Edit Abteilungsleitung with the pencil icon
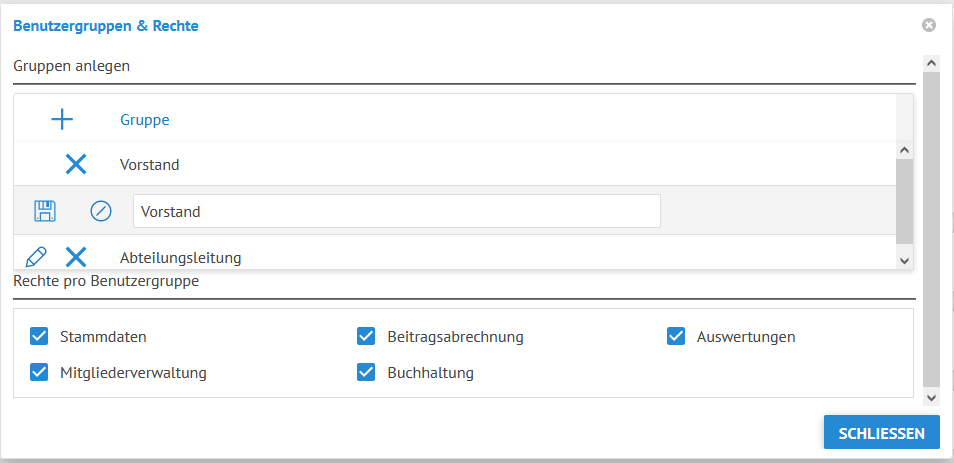954x463 pixels. point(36,257)
